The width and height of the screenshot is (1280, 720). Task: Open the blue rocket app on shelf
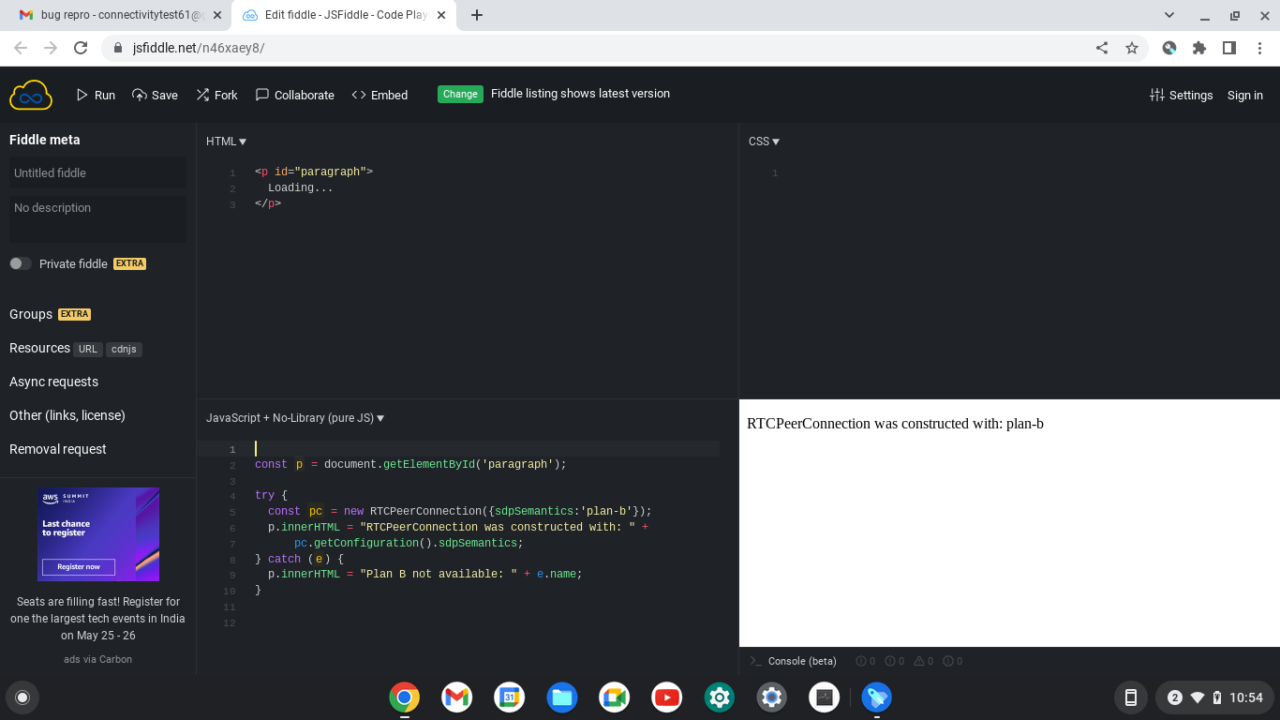pyautogui.click(x=877, y=697)
